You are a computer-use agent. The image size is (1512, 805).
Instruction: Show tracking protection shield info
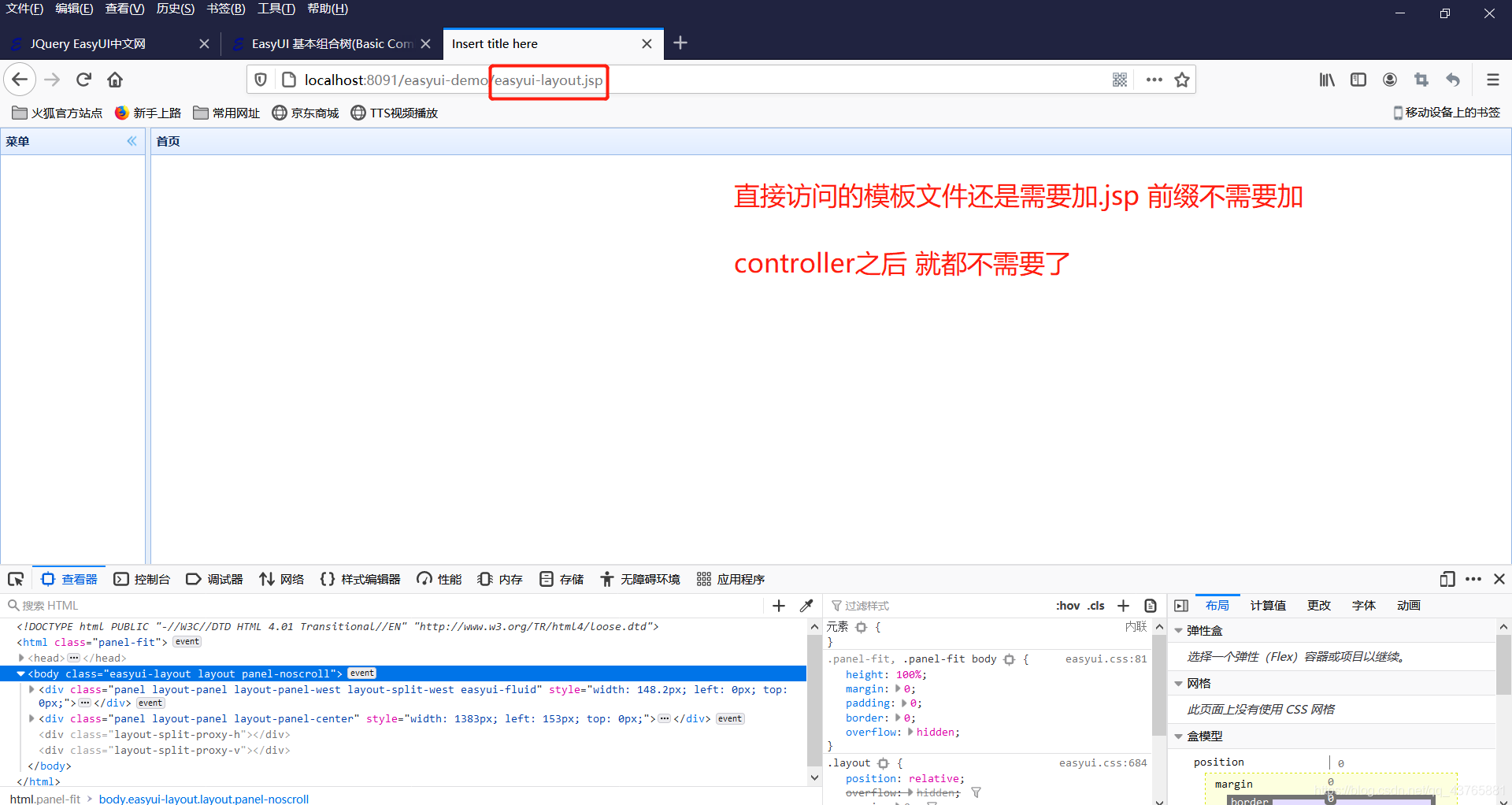[x=261, y=80]
